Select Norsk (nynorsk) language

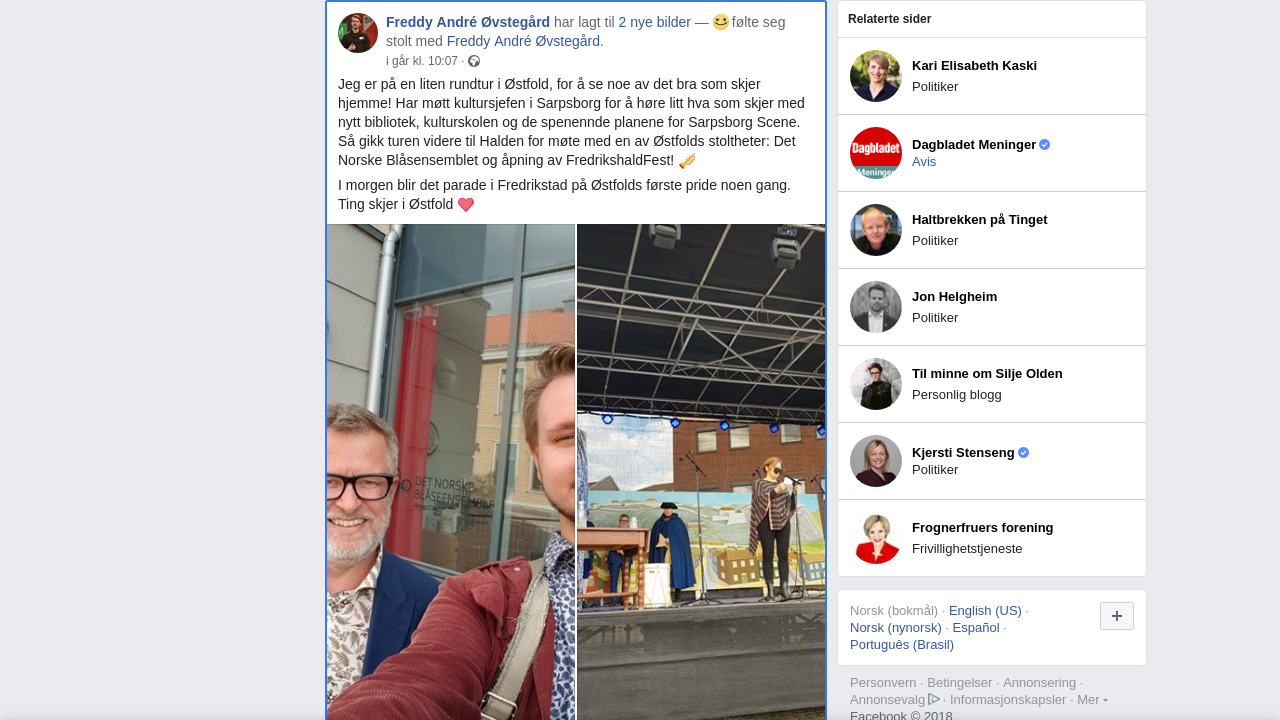click(x=896, y=627)
